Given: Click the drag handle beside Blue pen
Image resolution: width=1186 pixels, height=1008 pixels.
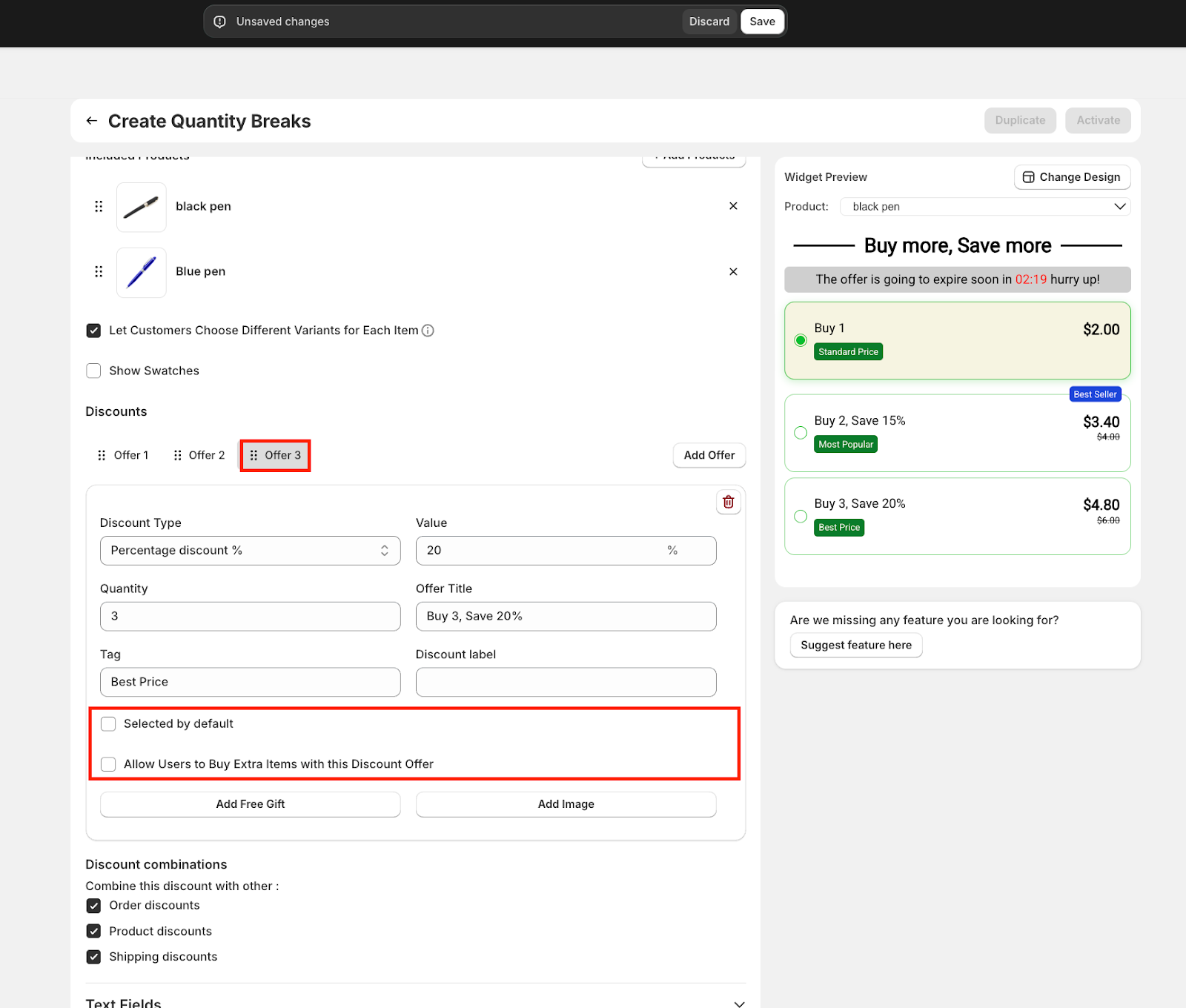Looking at the screenshot, I should [99, 271].
